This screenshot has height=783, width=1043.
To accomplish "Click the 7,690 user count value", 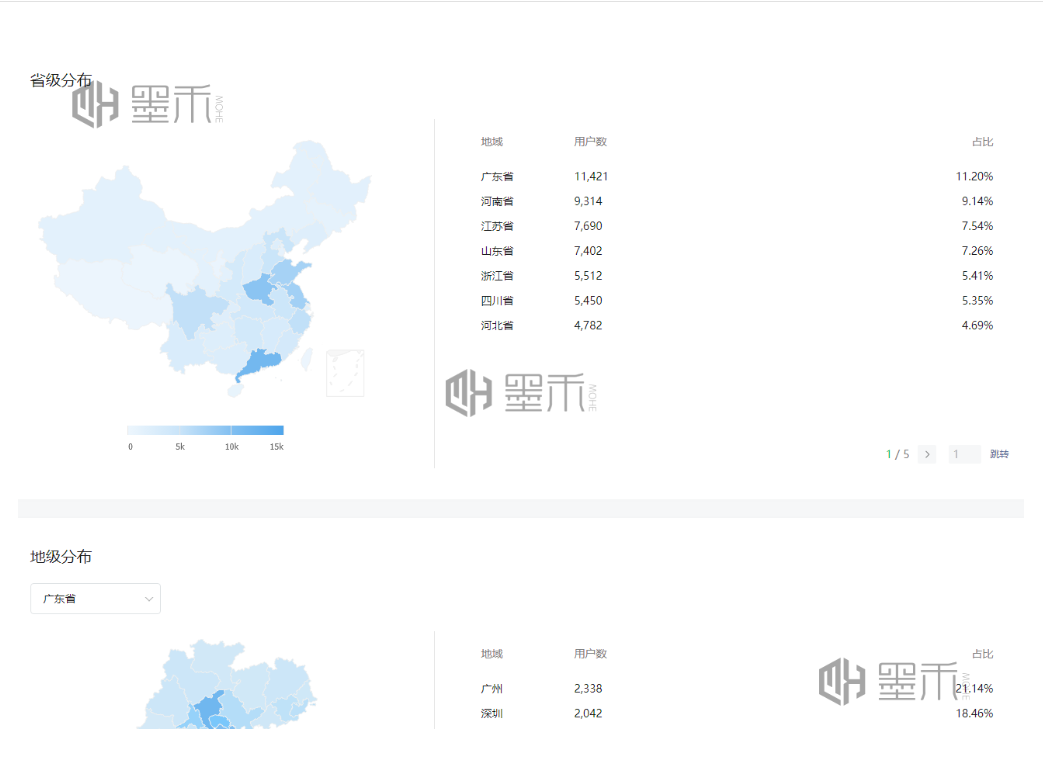I will click(x=588, y=226).
